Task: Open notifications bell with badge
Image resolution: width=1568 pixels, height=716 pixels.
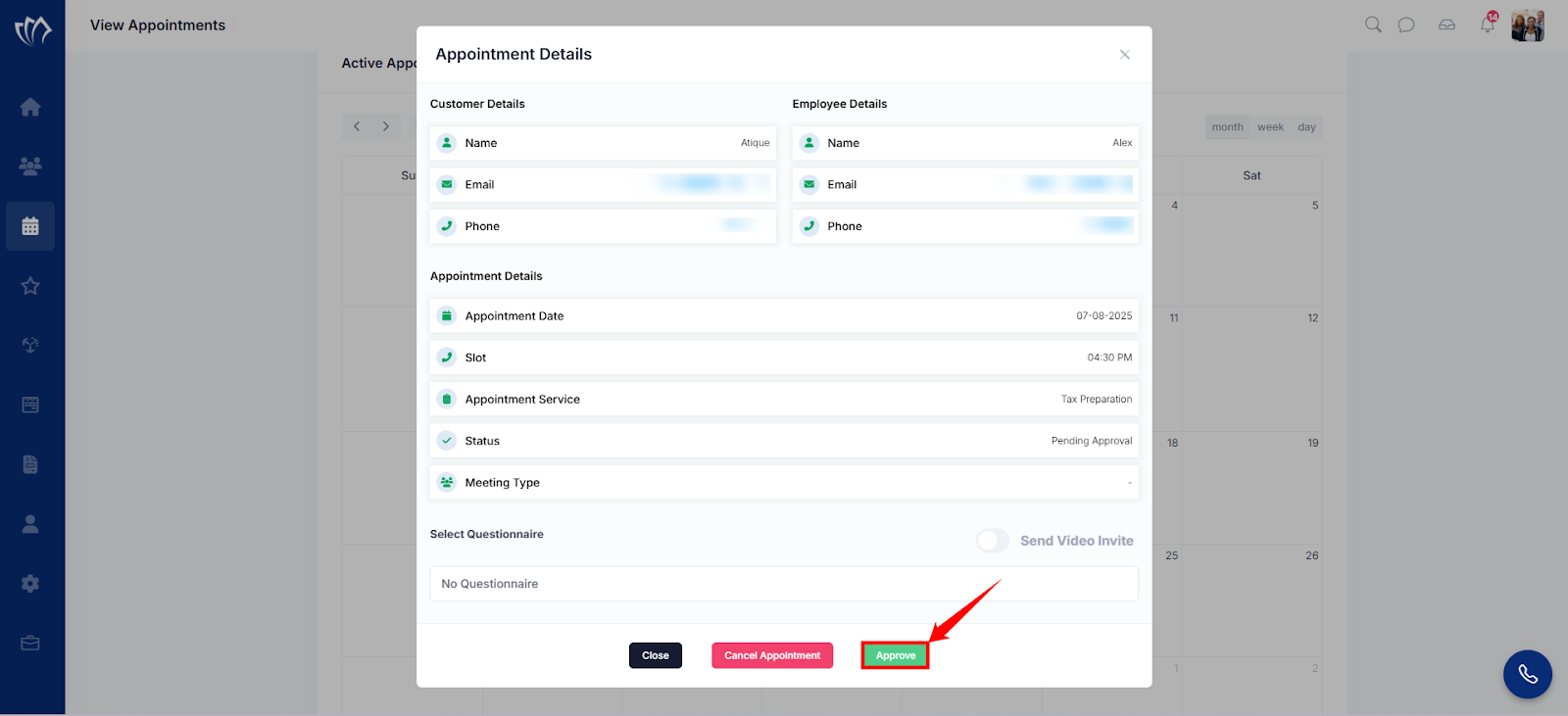Action: pos(1488,24)
